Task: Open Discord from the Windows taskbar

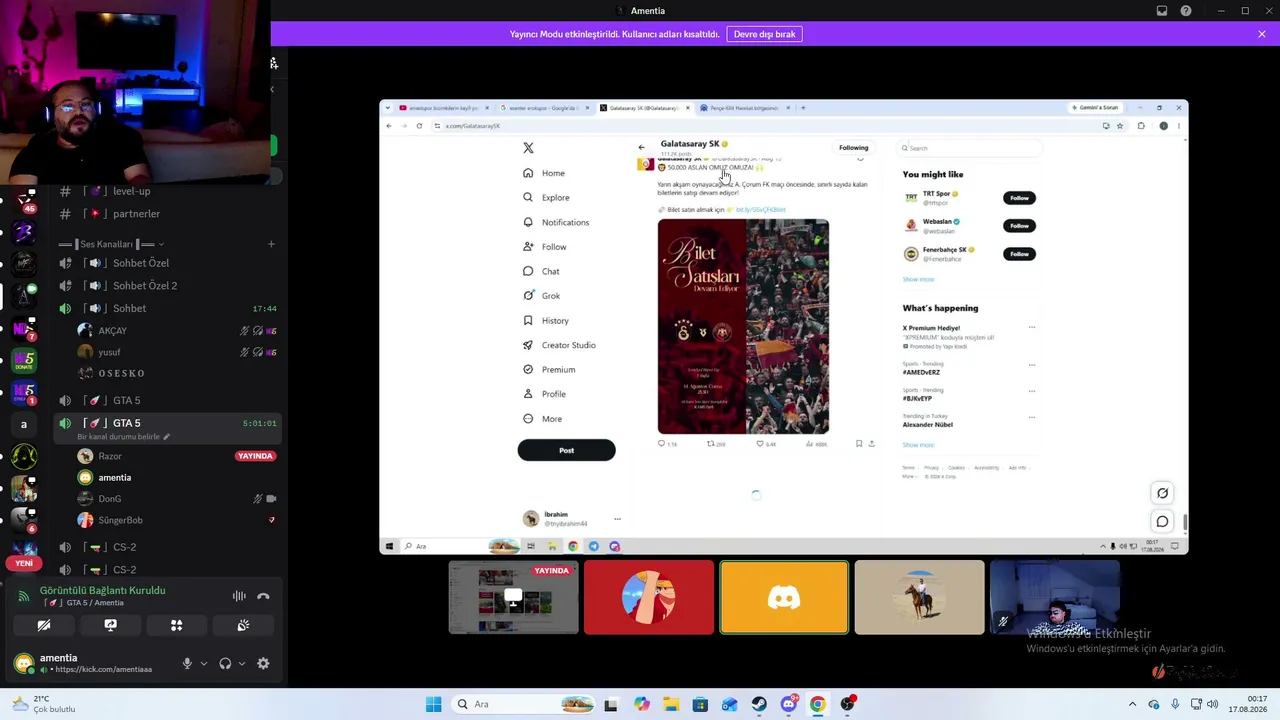Action: coord(788,704)
